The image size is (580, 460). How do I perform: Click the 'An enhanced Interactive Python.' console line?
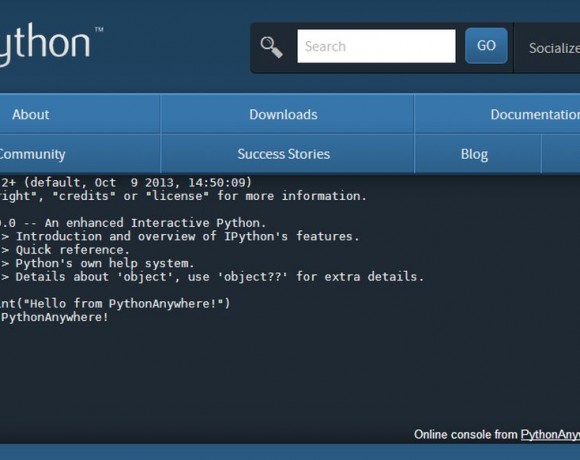(x=133, y=223)
